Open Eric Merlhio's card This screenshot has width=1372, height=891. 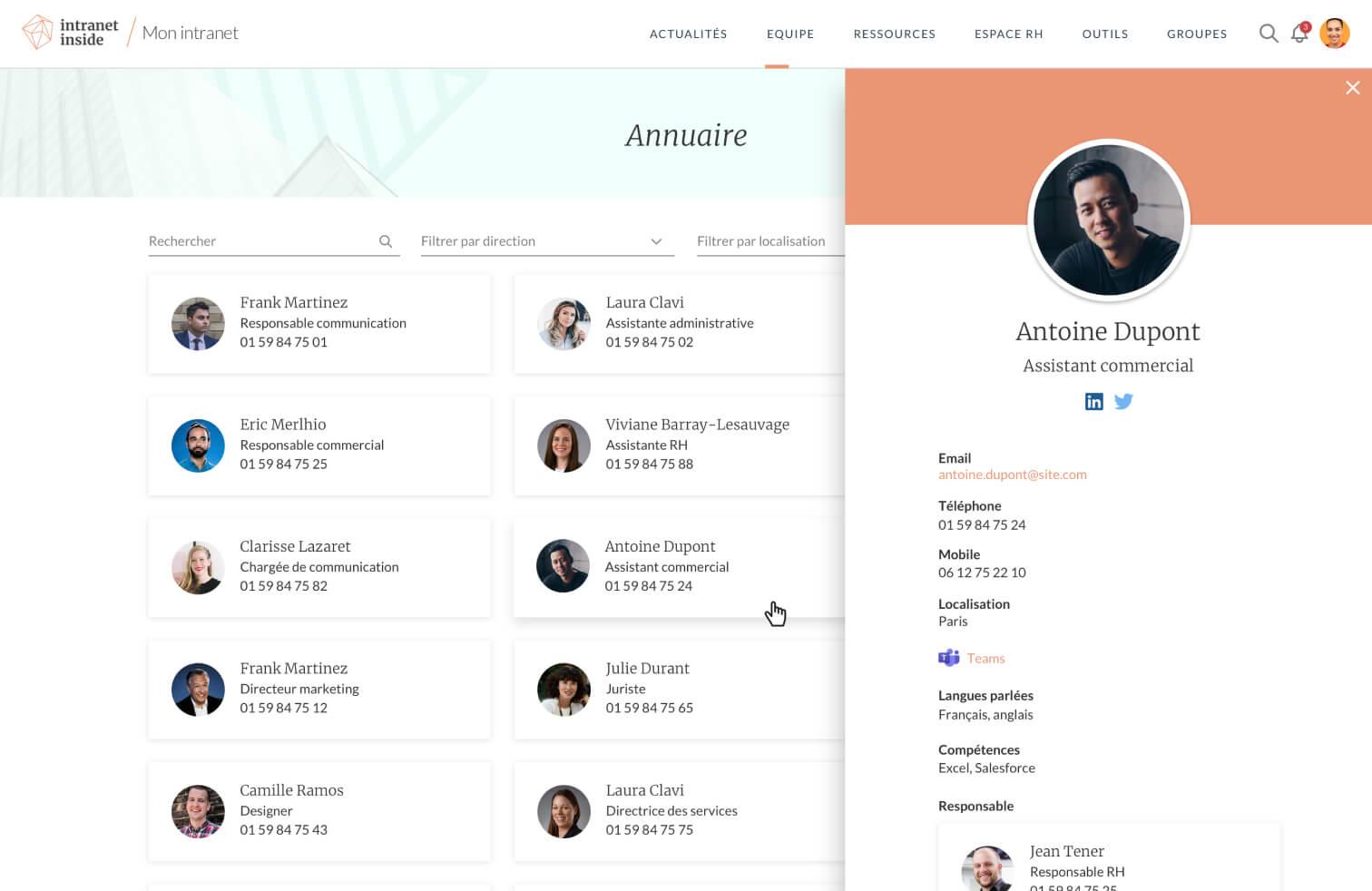coord(319,445)
